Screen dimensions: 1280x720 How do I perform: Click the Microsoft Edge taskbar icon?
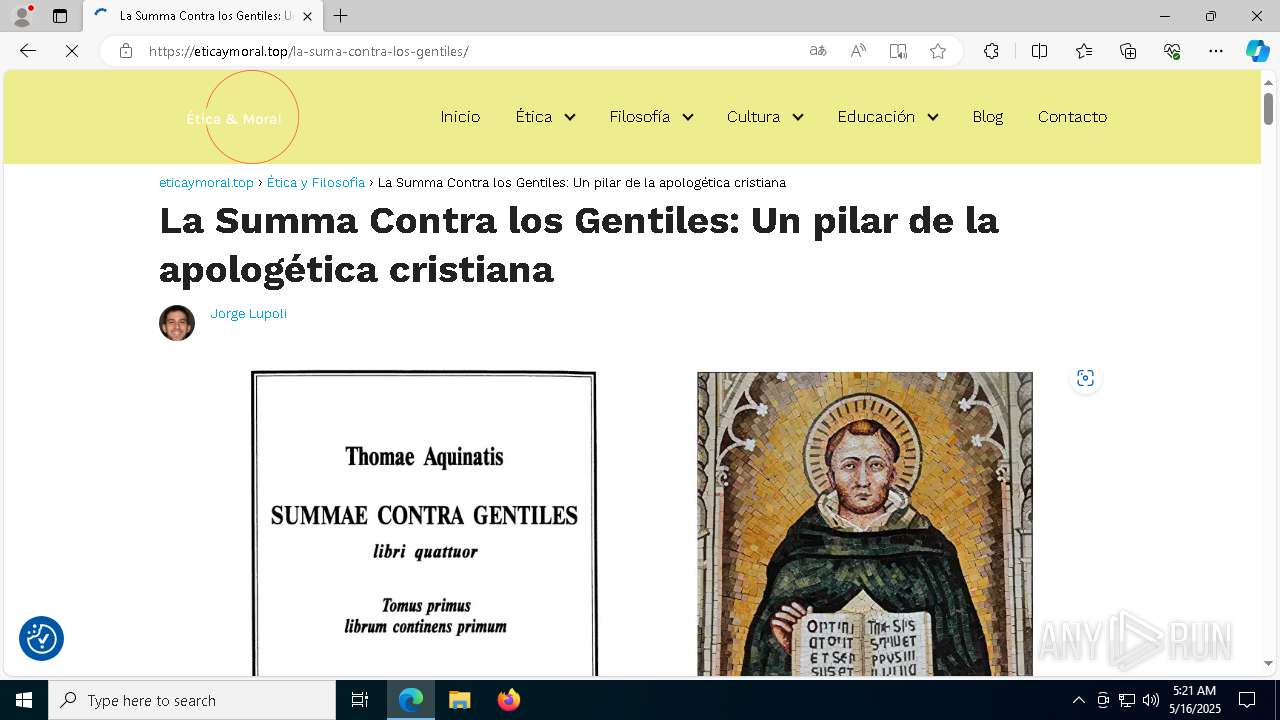(x=411, y=700)
